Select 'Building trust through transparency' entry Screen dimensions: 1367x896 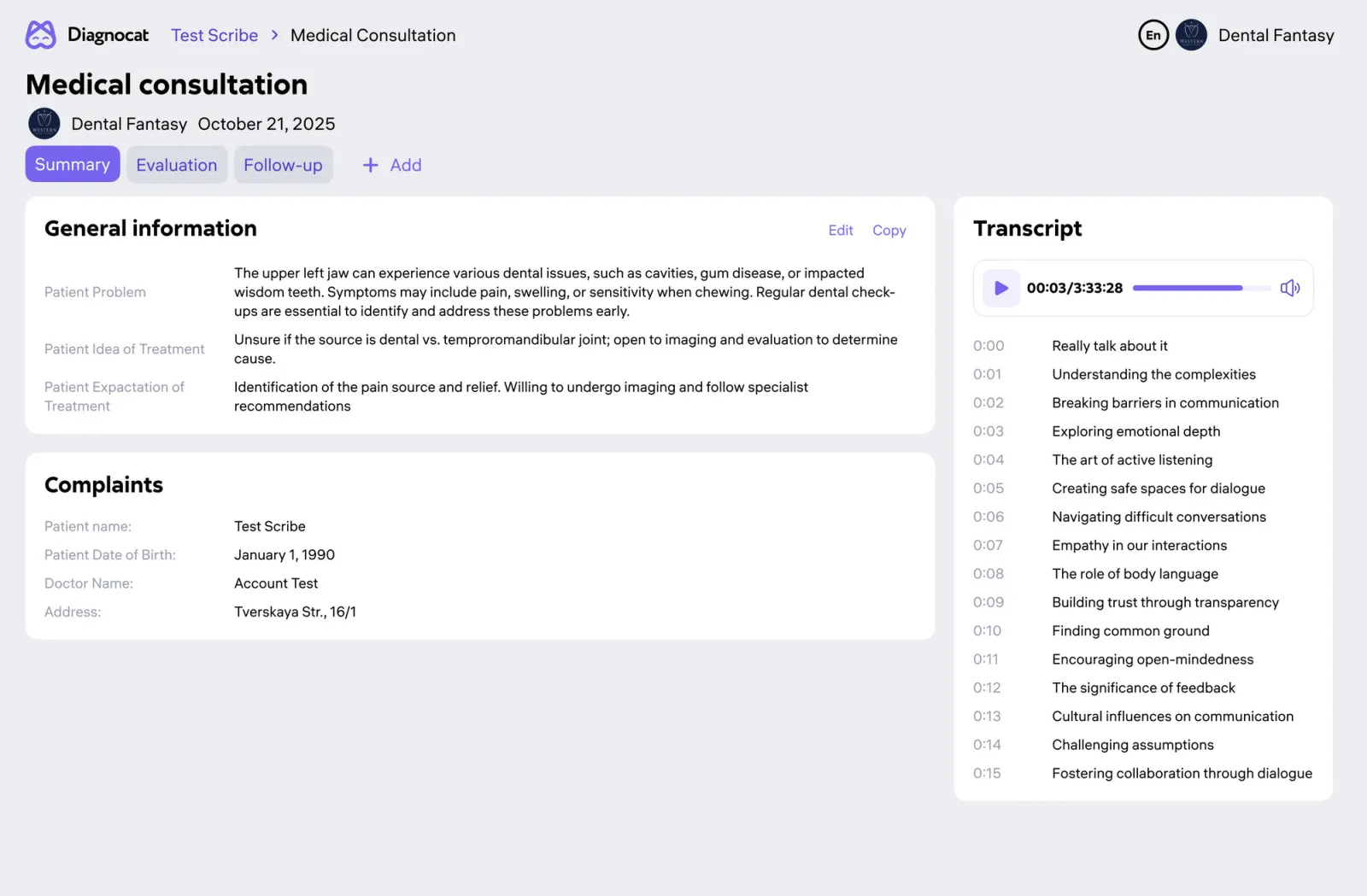(1165, 602)
